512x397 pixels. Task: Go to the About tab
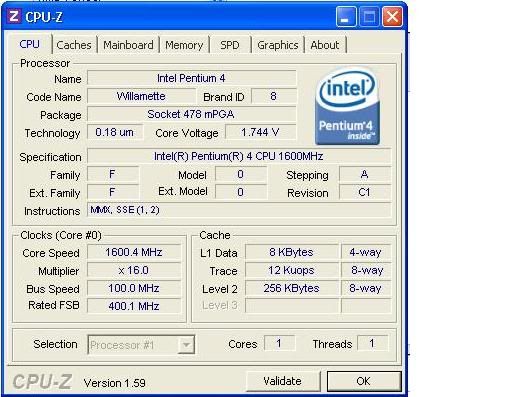pos(325,45)
